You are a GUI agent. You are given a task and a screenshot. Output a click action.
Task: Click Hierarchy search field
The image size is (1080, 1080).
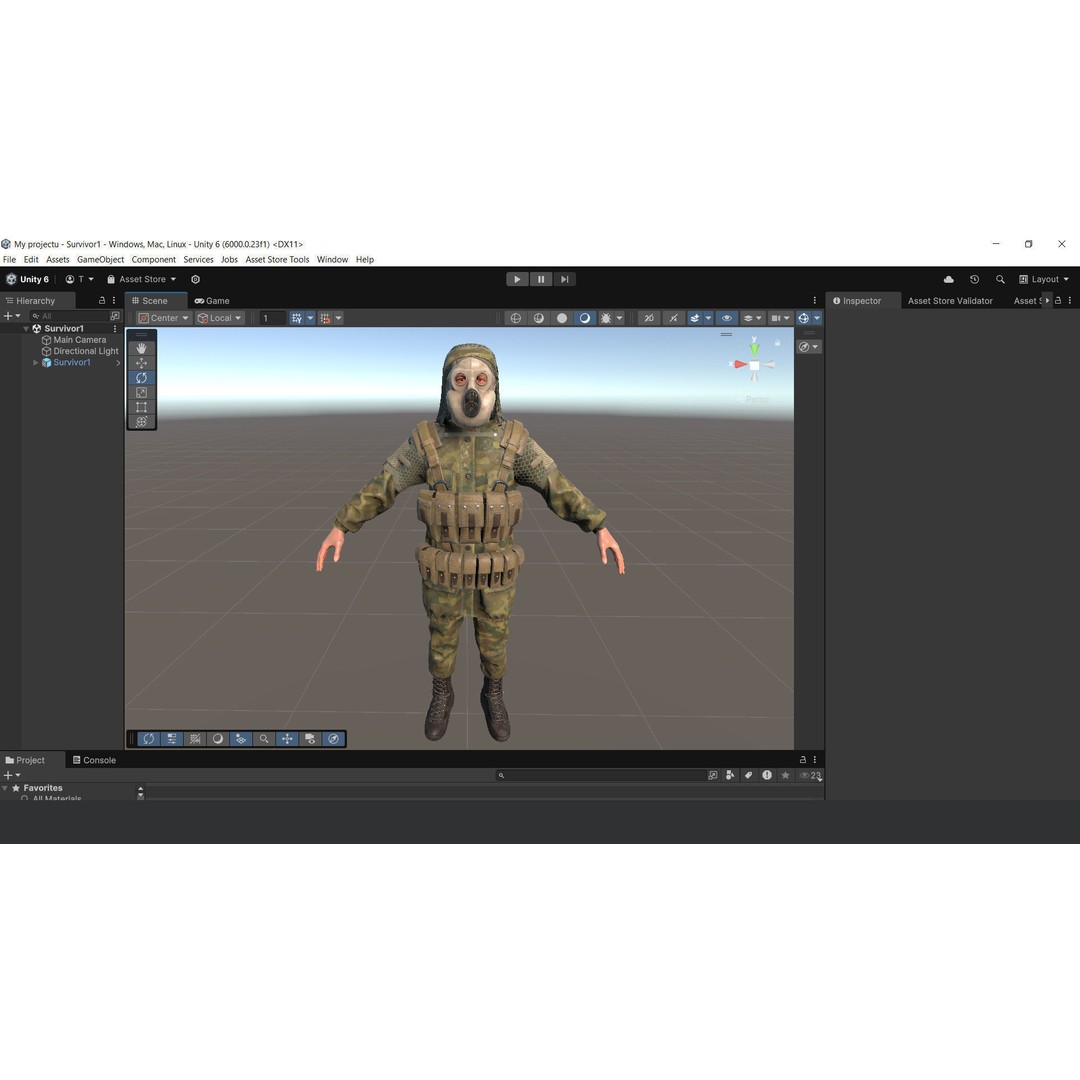pos(70,316)
